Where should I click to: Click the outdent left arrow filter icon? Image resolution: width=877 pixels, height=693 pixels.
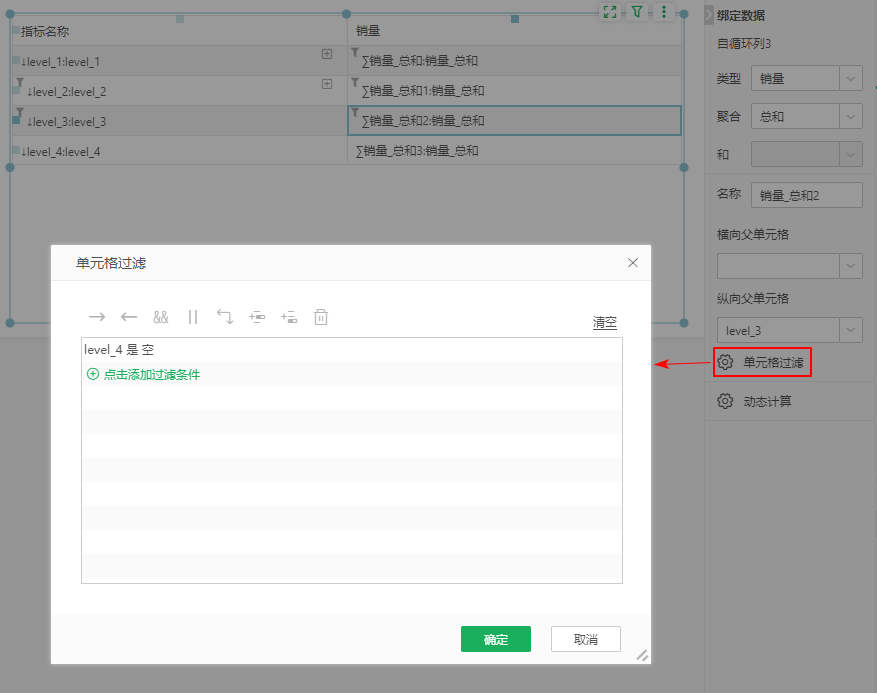129,317
